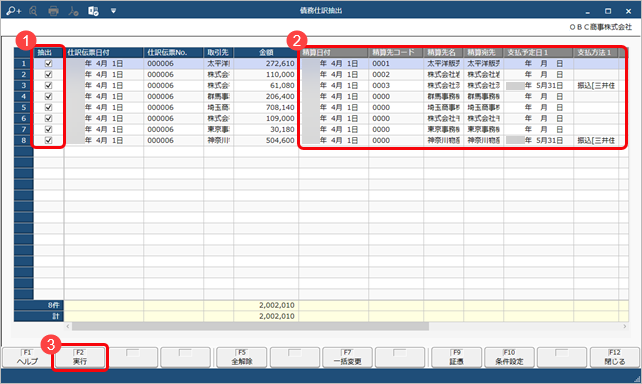The width and height of the screenshot is (642, 384).
Task: Click the 群馬事 cell in 取引先 column
Action: point(218,97)
